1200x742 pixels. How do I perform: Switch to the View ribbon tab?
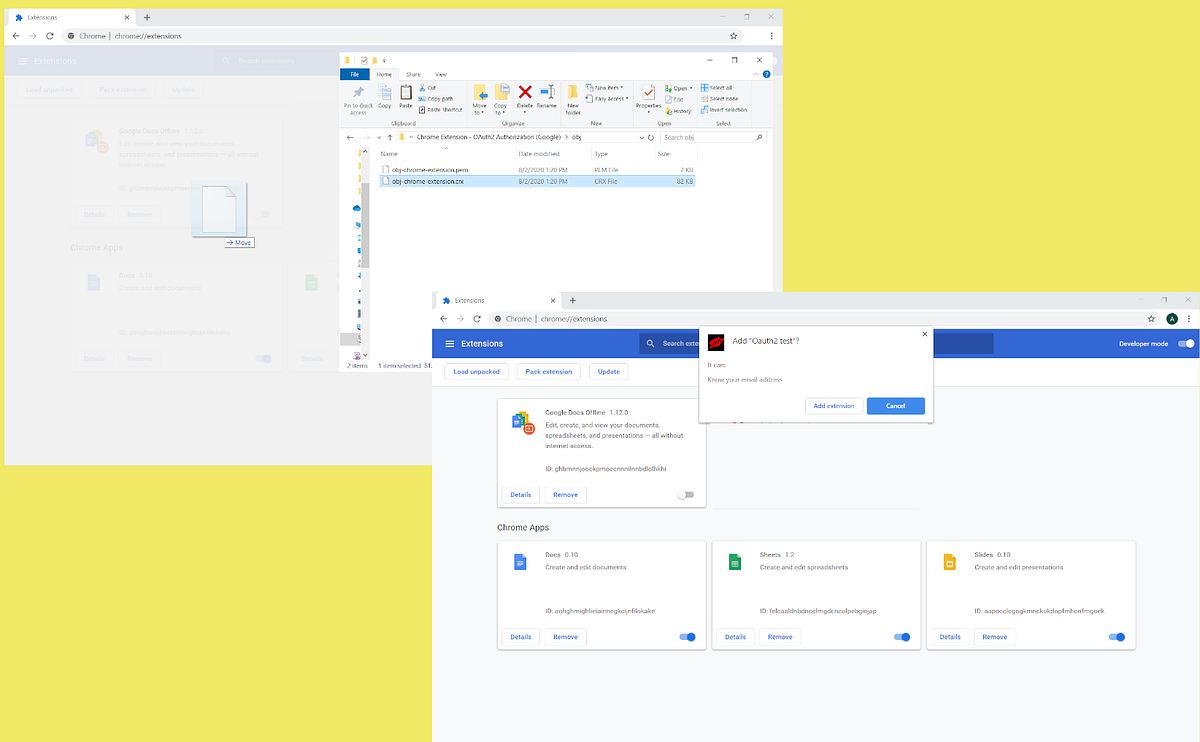click(441, 75)
